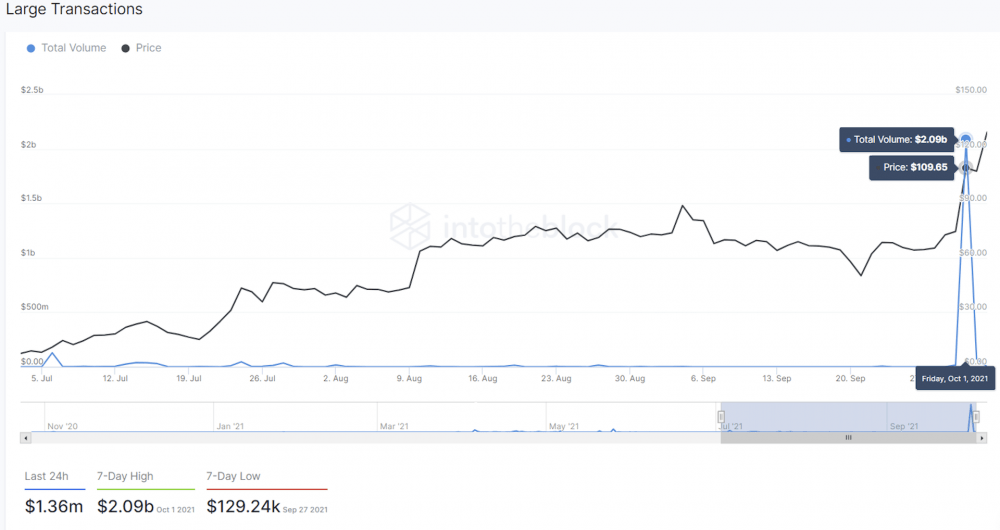Viewport: 1000px width, 530px height.
Task: Click the Friday, Oct 1, 2021 date label
Action: [x=955, y=379]
